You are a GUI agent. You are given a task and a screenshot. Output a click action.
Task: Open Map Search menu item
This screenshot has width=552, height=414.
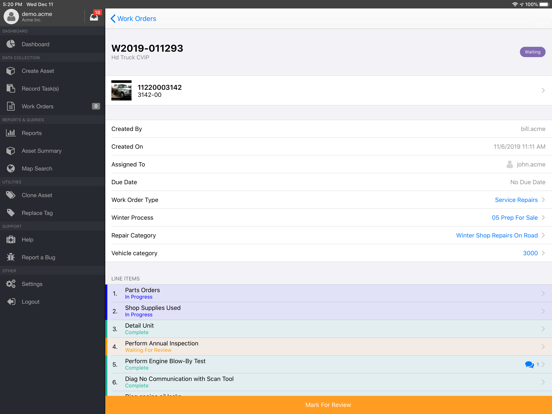point(52,168)
